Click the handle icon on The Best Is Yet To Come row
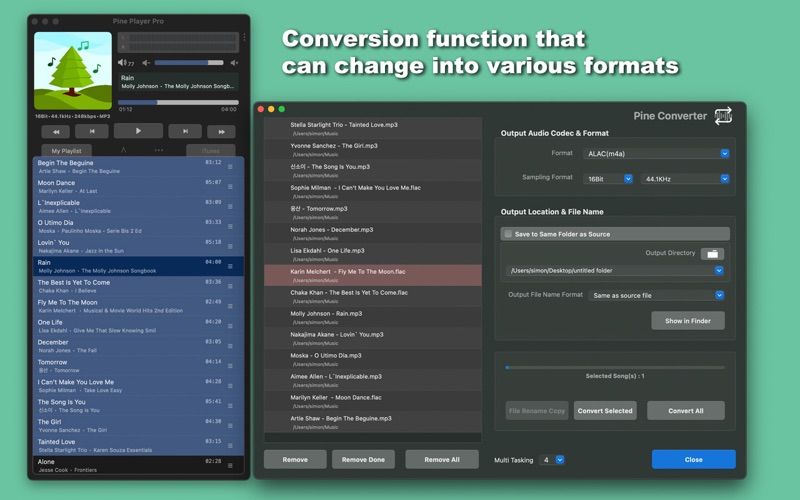Viewport: 800px width, 500px height. [230, 286]
